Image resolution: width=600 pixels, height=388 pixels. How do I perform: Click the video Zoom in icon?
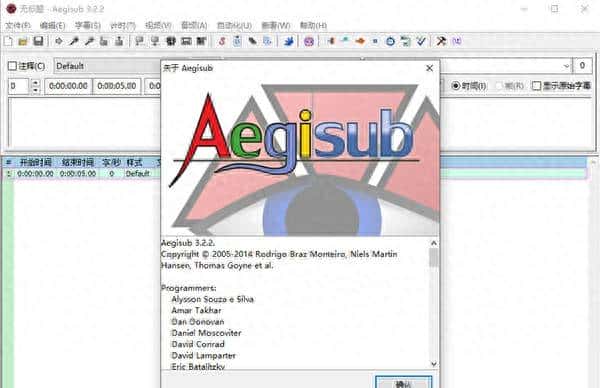[x=74, y=41]
